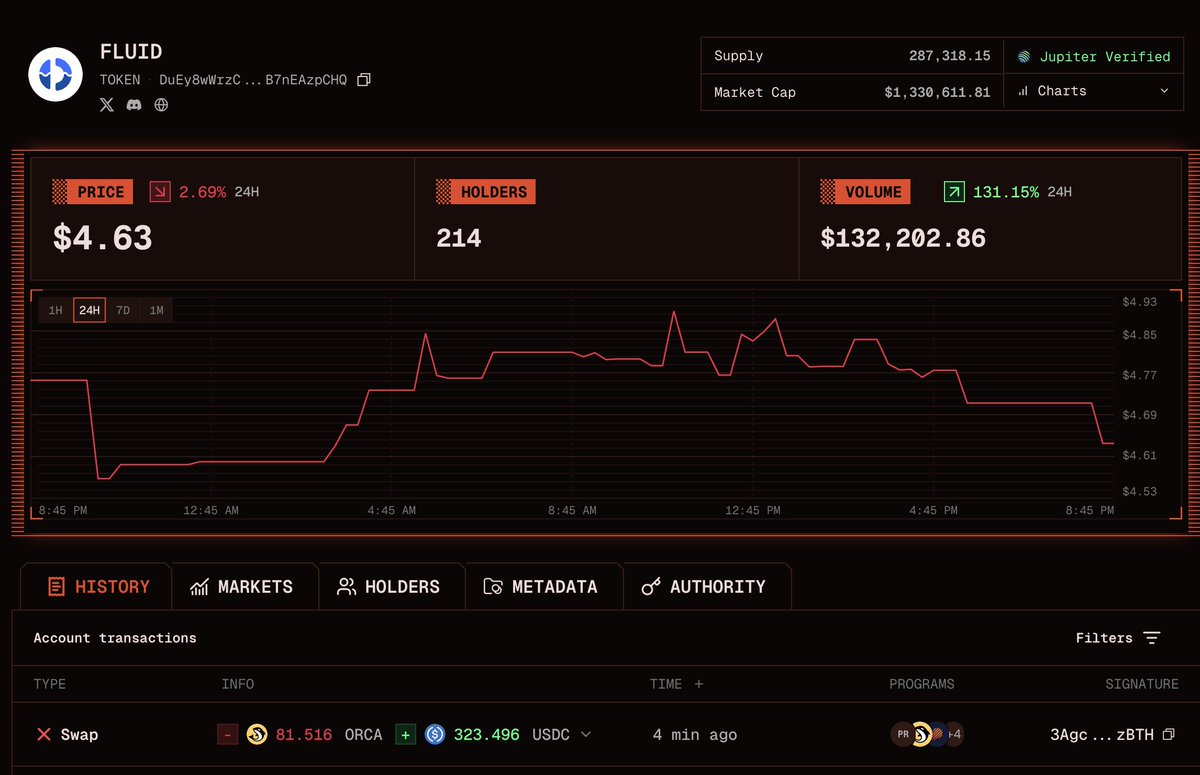Viewport: 1200px width, 775px height.
Task: Expand the Charts dropdown
Action: [x=1093, y=91]
